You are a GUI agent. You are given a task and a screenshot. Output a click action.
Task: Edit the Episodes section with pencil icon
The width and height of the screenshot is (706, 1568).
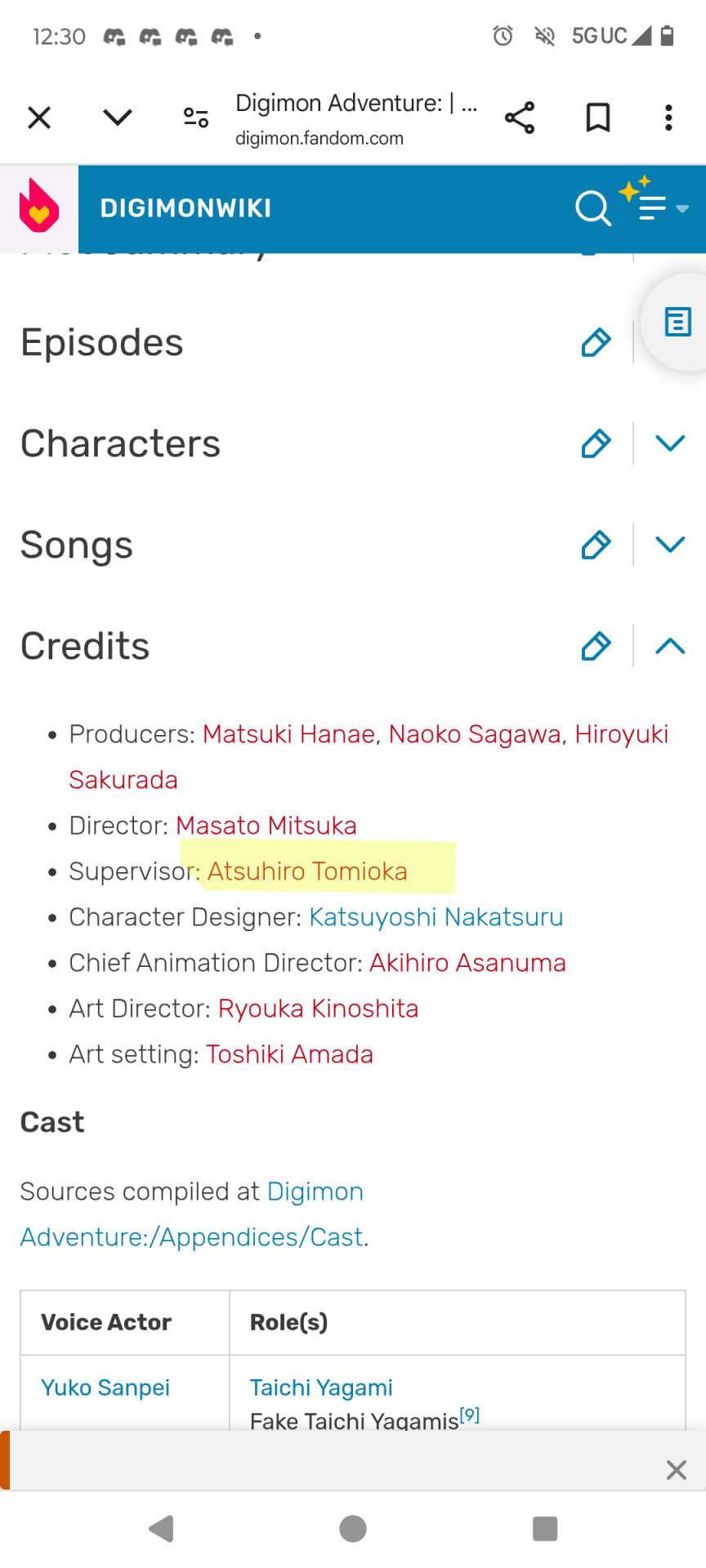click(596, 342)
